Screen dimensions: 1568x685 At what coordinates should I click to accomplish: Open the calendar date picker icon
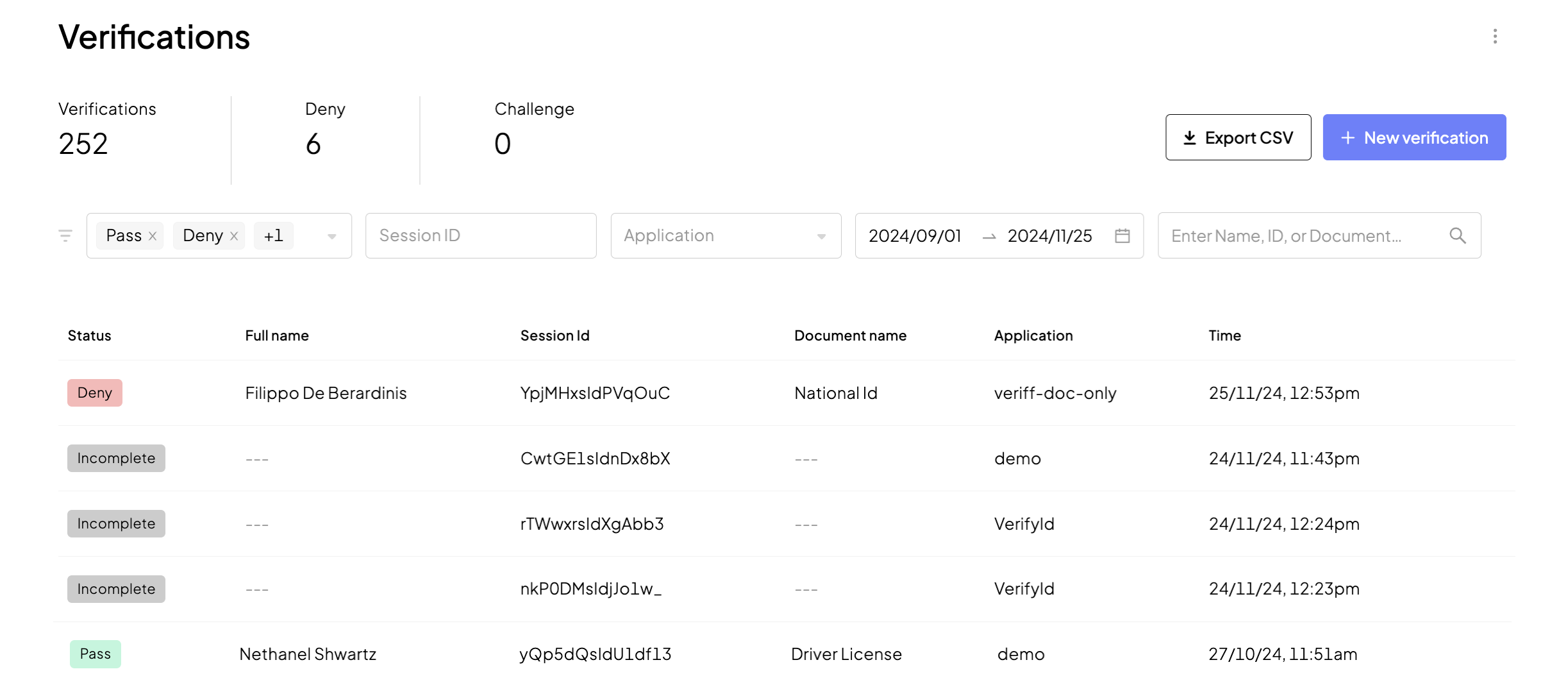1122,236
